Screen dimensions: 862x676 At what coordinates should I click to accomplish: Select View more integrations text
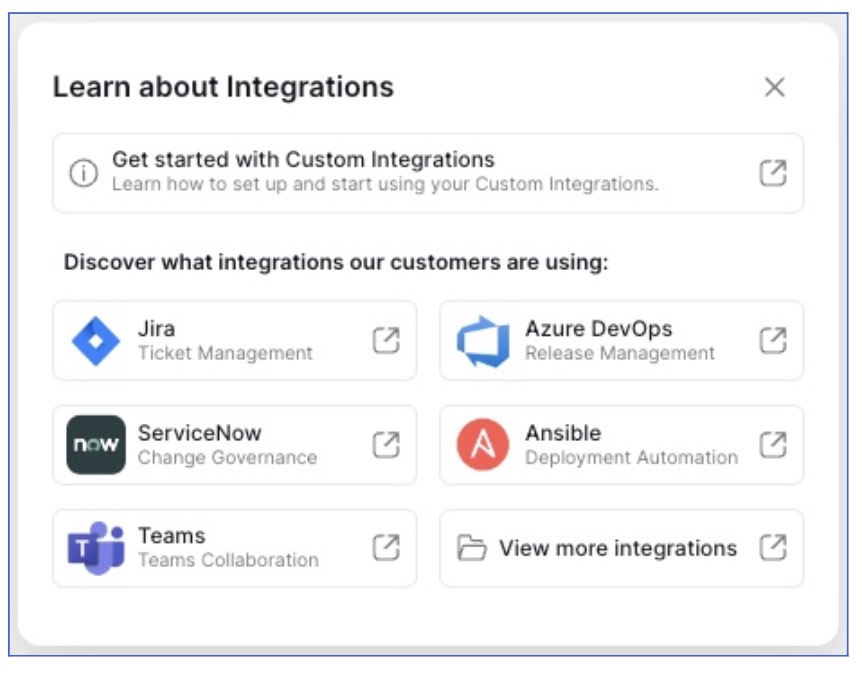coord(617,548)
